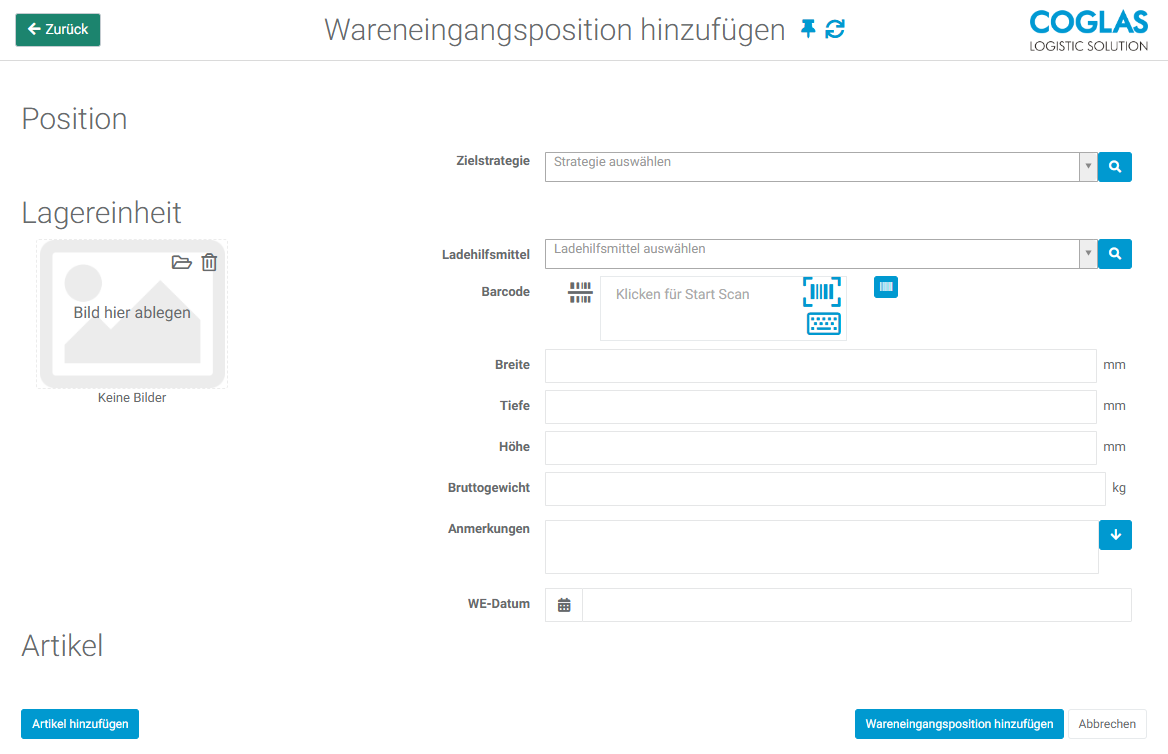Search Ladehilfsmittel with the magnifier button
The height and width of the screenshot is (754, 1168).
pos(1114,254)
